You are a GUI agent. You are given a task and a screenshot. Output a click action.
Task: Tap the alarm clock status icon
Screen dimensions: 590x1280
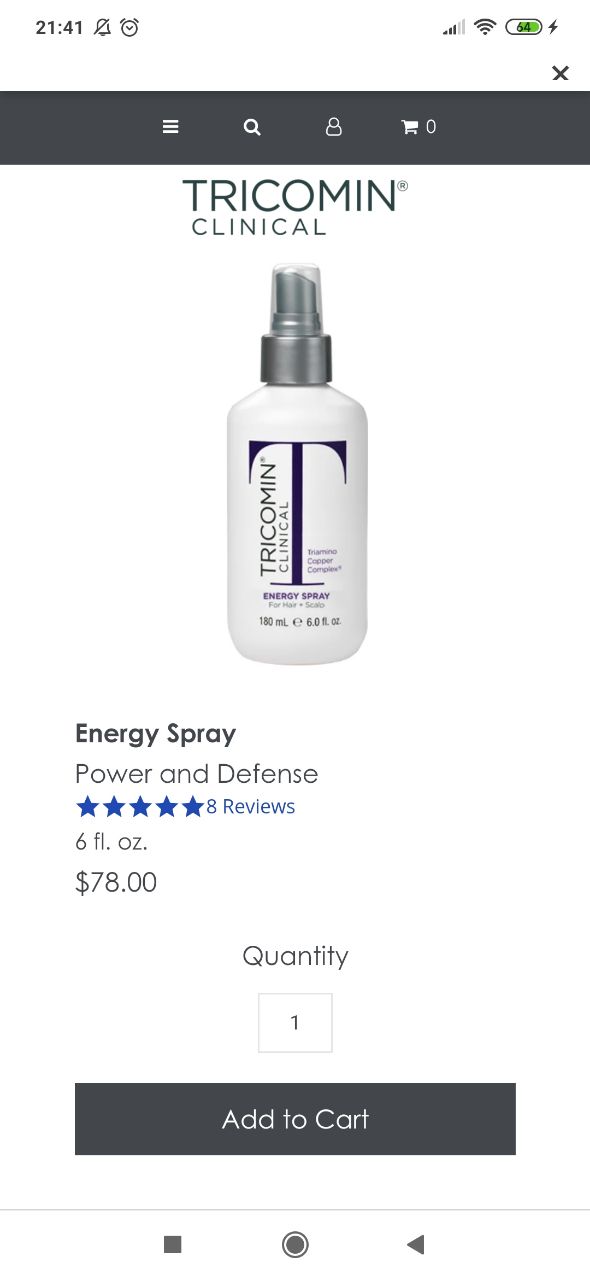pos(129,28)
